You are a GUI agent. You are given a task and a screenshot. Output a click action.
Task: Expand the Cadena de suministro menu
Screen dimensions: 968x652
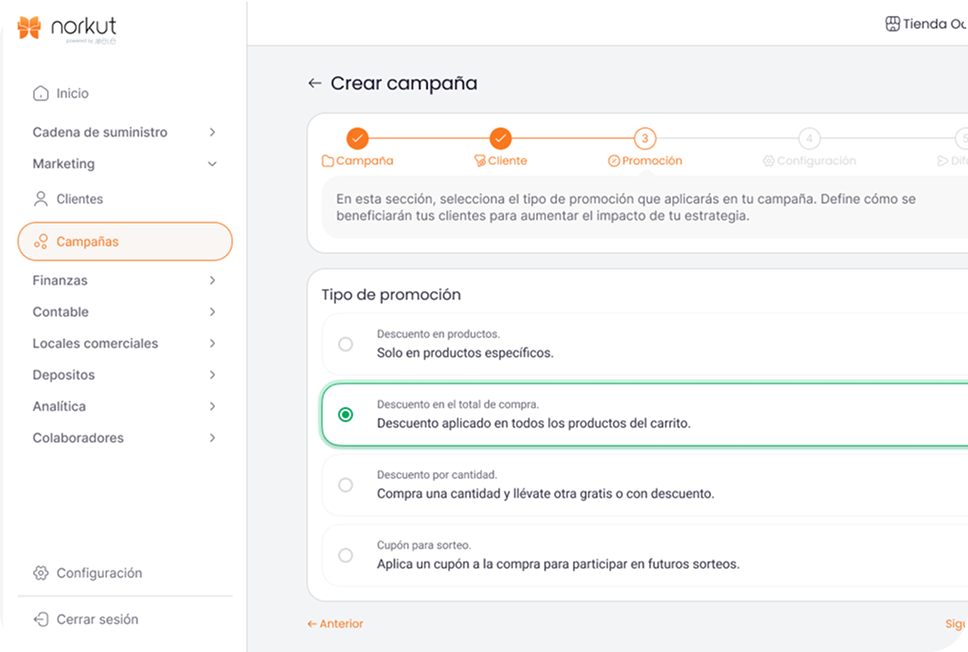[x=211, y=132]
